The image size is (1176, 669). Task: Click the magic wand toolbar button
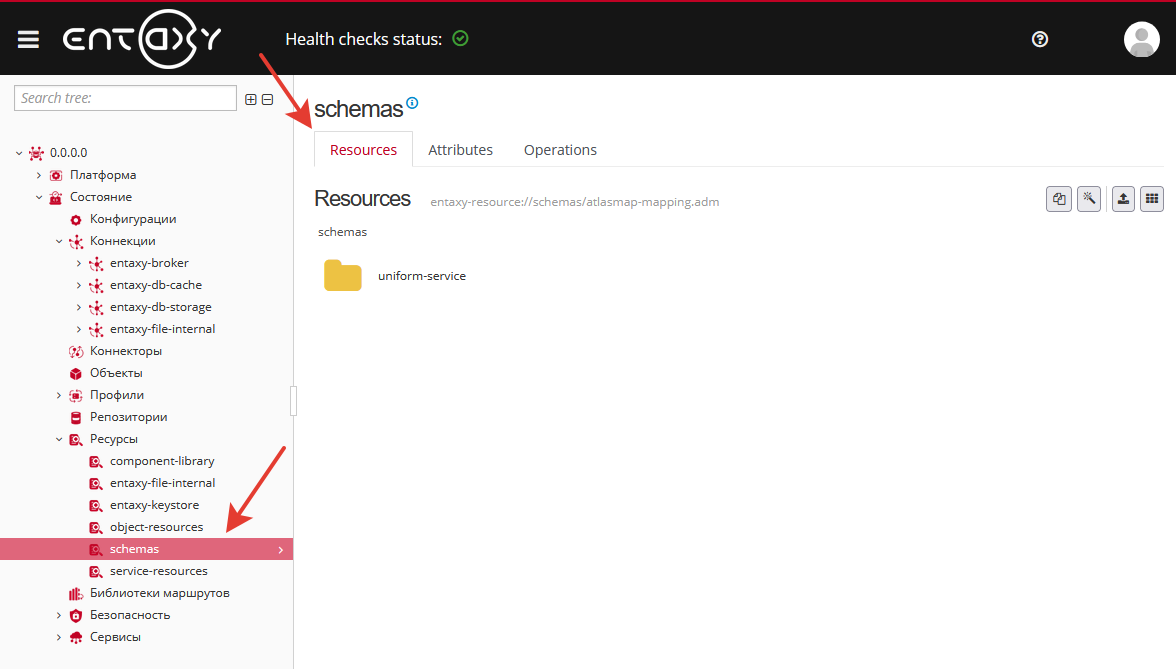click(1089, 199)
